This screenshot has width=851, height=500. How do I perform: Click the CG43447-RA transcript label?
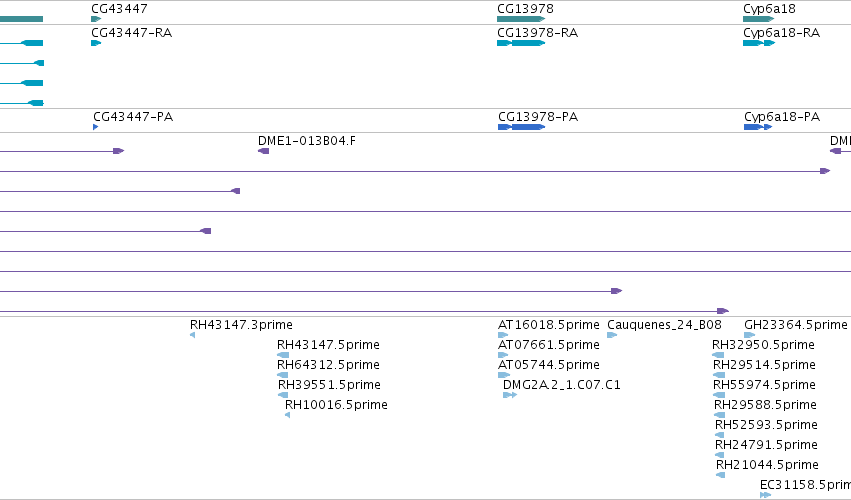point(132,33)
